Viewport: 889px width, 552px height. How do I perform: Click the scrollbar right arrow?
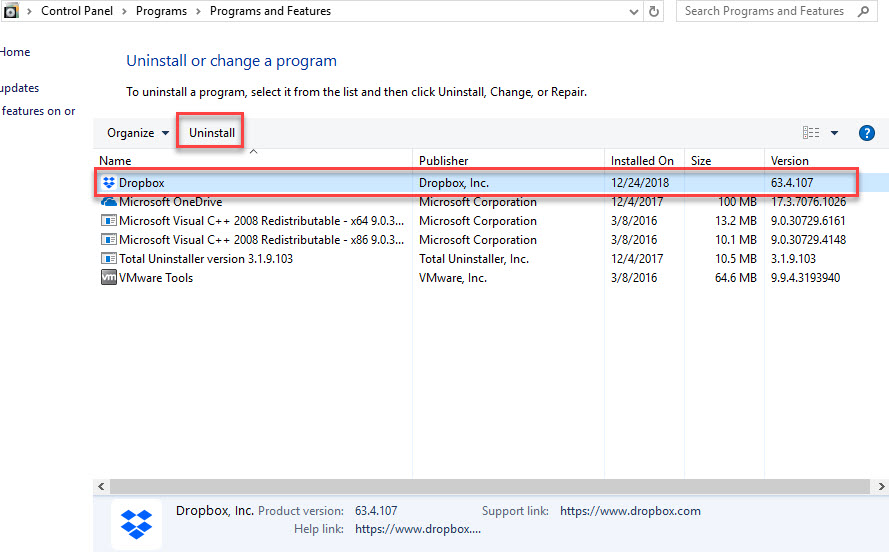(881, 486)
